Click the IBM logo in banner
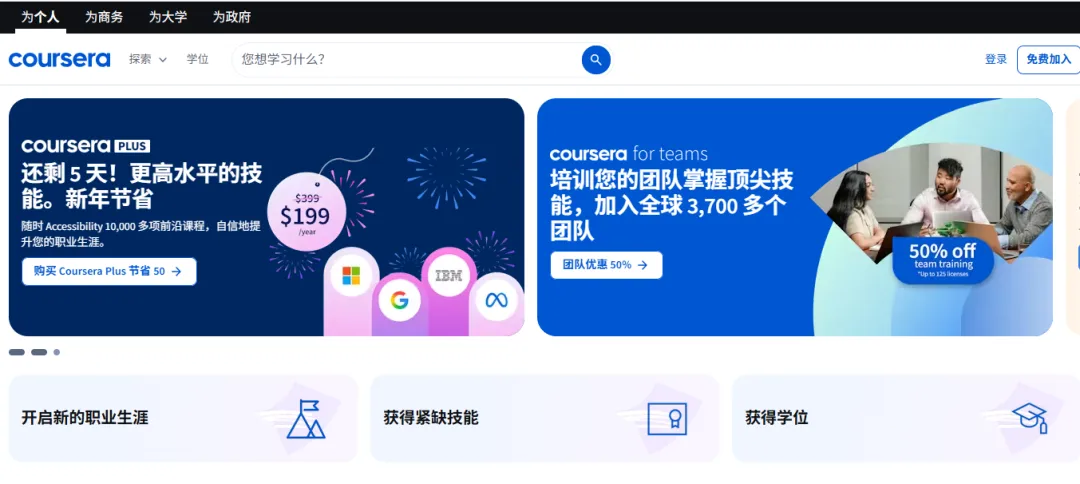 [448, 276]
